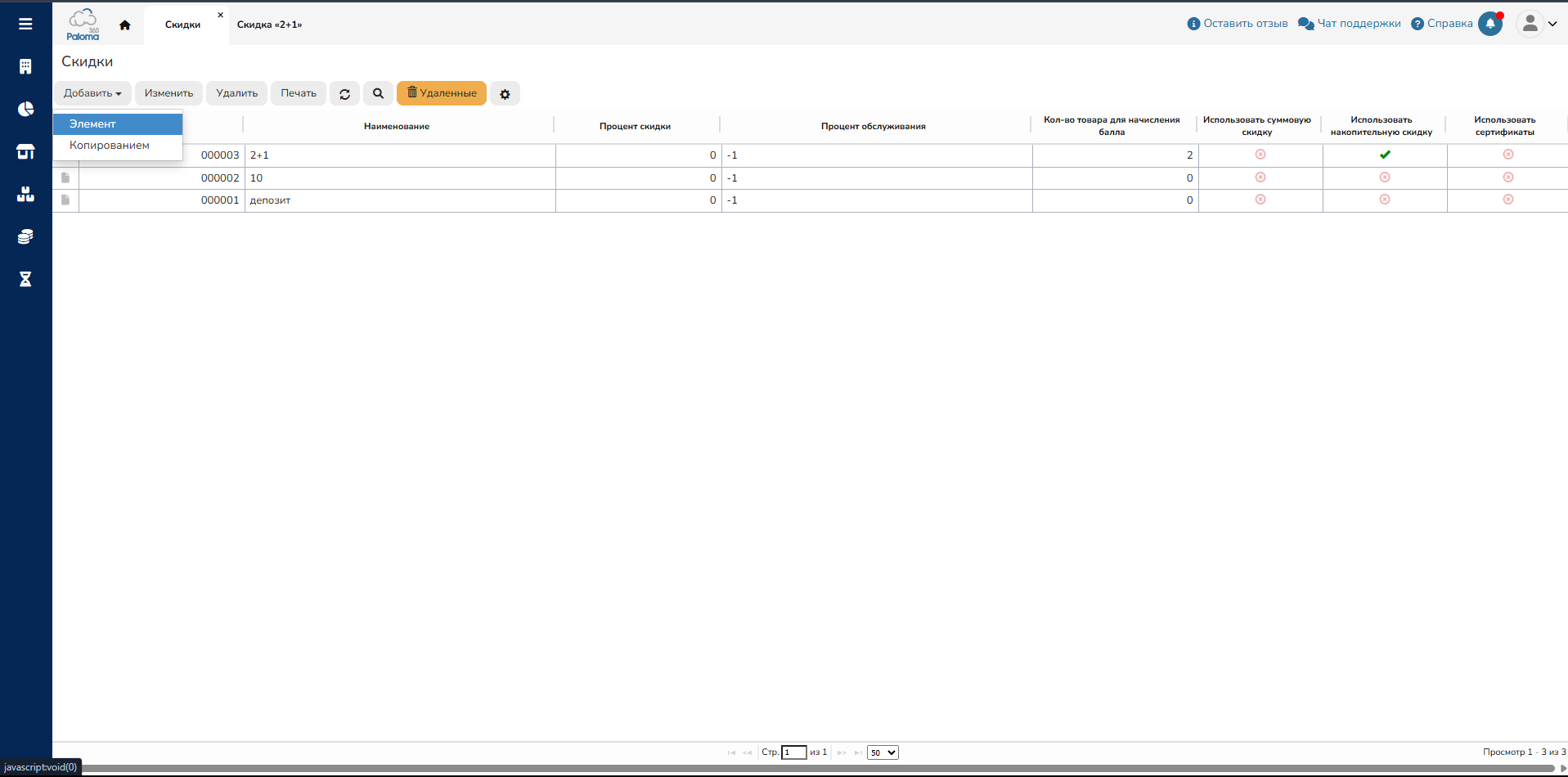1568x777 pixels.
Task: Toggle accumulative discount checkmark for 2+1 row
Action: (x=1384, y=155)
